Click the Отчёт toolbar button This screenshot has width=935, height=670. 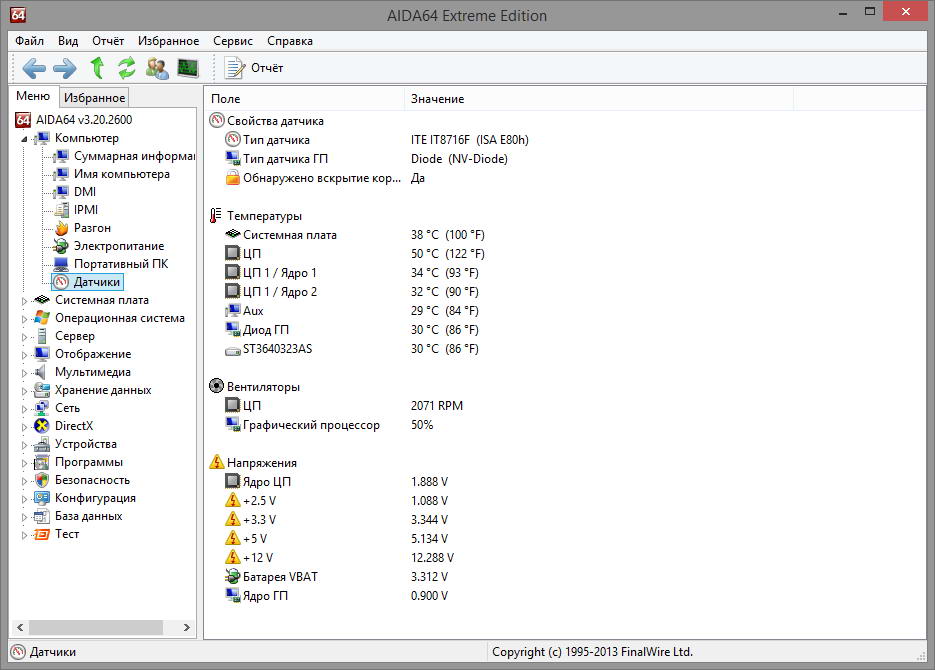[254, 68]
